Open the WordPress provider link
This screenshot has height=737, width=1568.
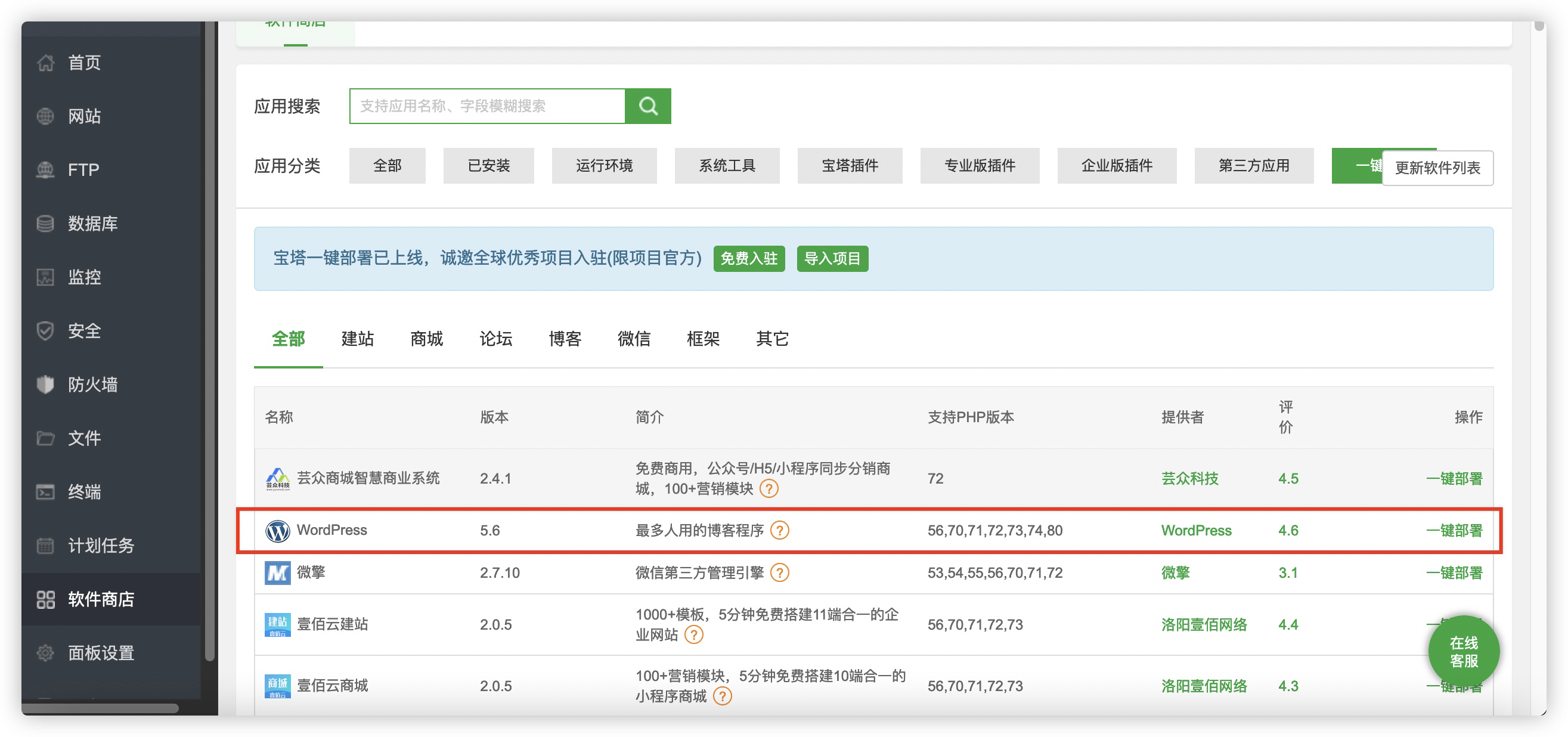(x=1195, y=530)
